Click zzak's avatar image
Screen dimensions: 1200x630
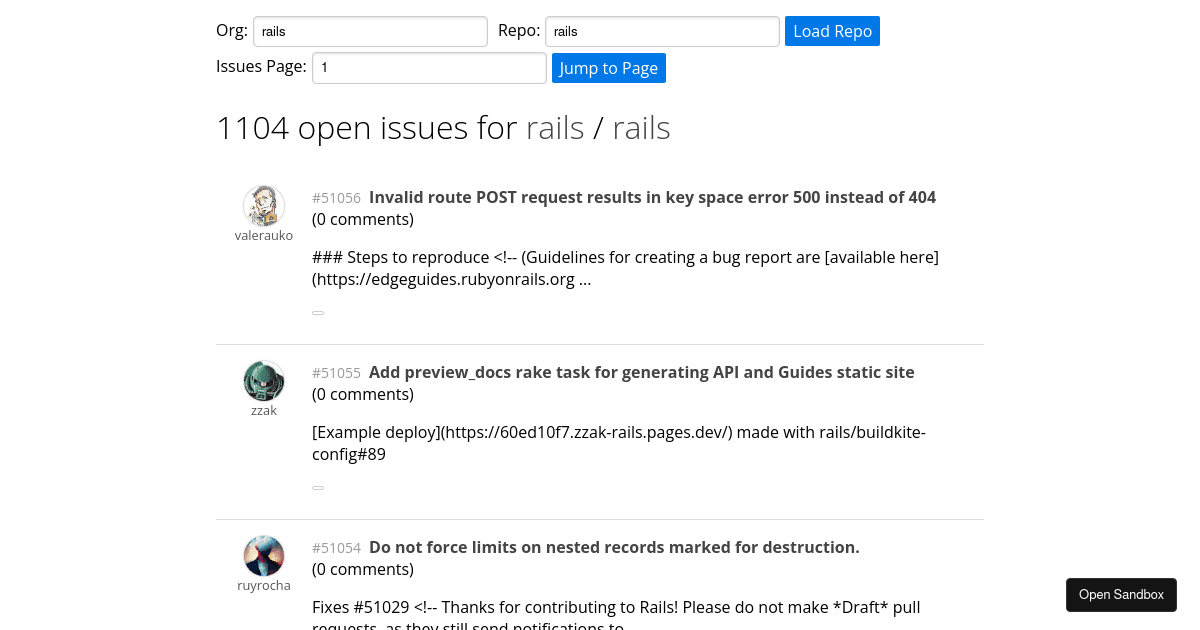pyautogui.click(x=263, y=380)
